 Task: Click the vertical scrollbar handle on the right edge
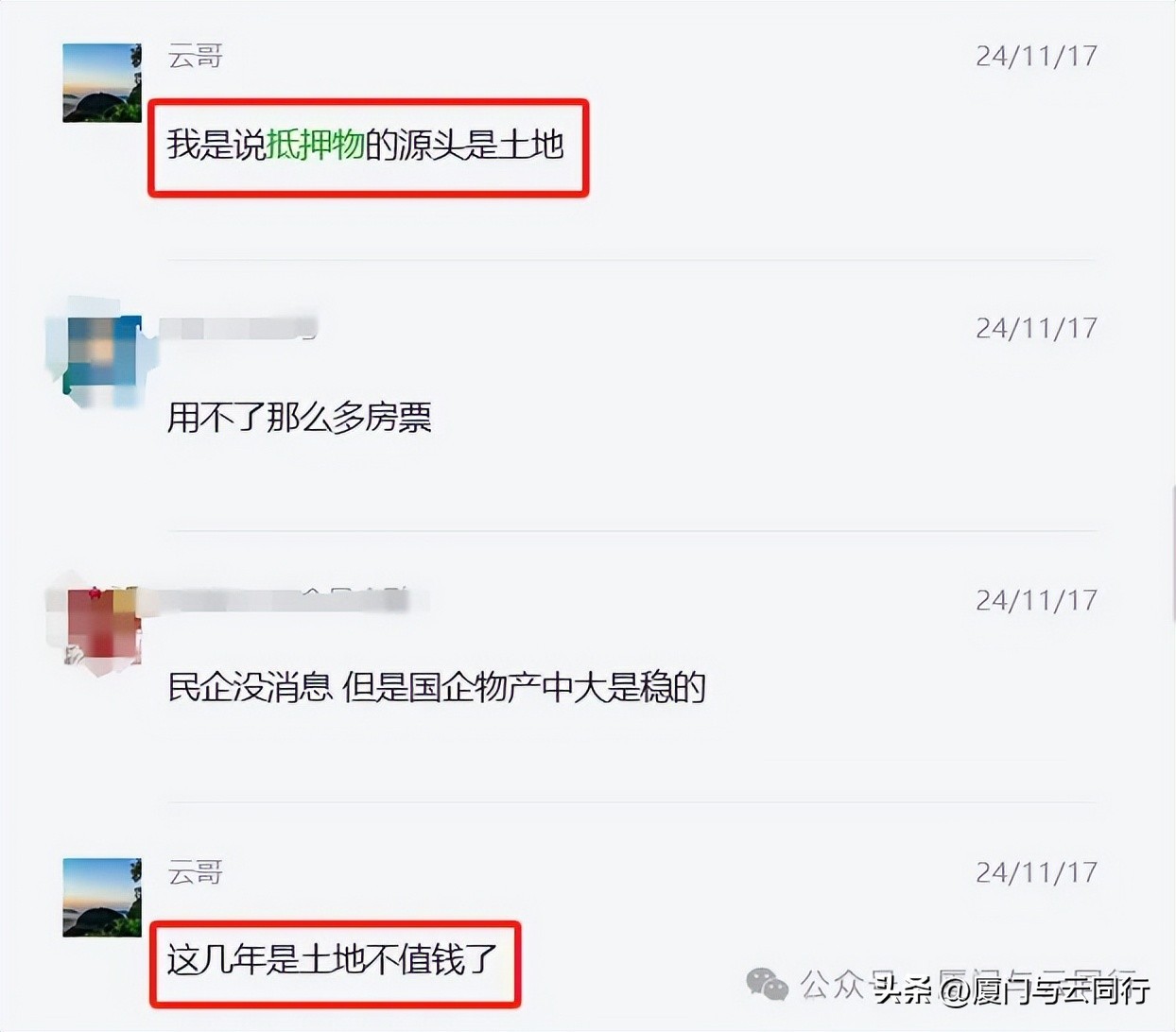click(1173, 553)
